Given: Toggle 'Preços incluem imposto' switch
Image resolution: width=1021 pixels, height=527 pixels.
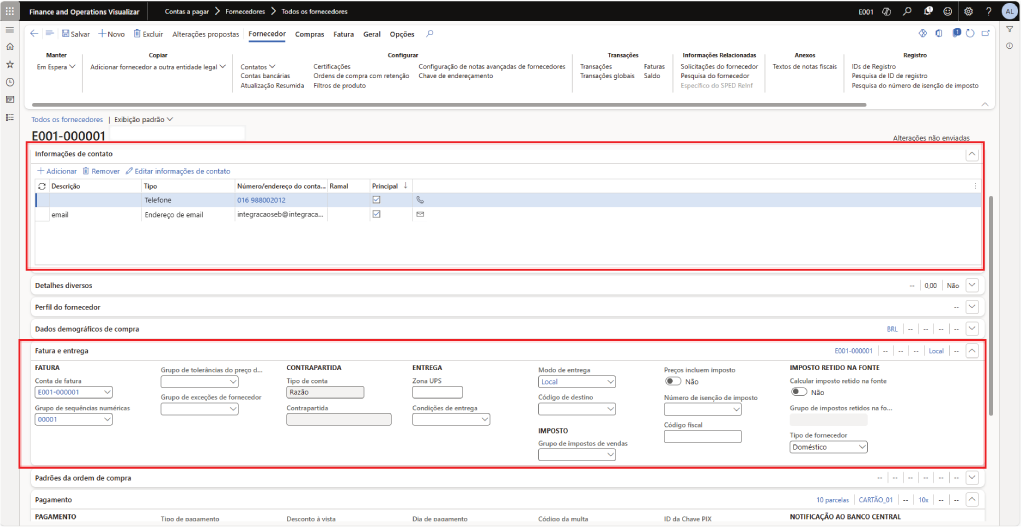Looking at the screenshot, I should click(x=673, y=381).
